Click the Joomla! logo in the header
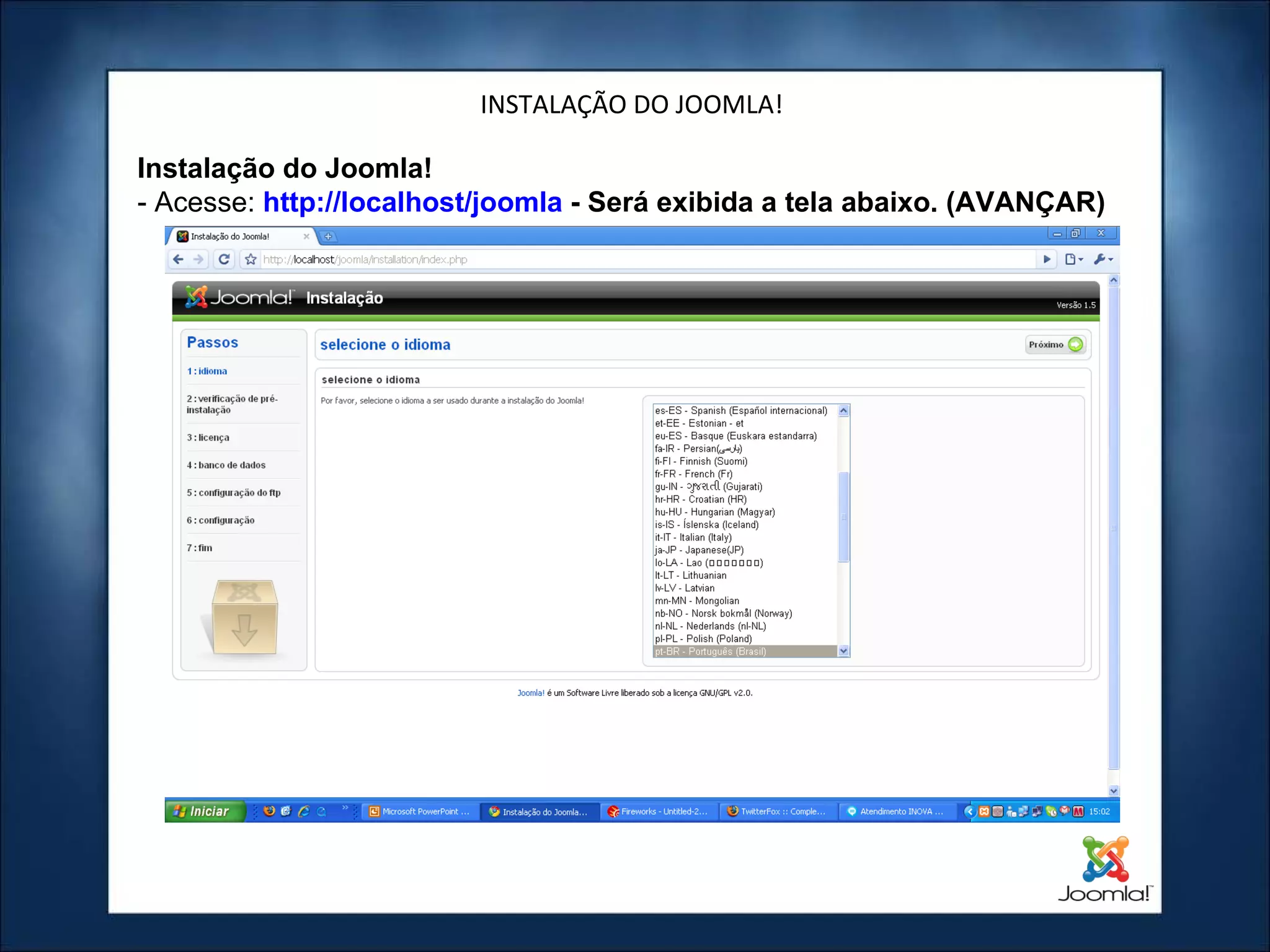Image resolution: width=1270 pixels, height=952 pixels. point(239,297)
